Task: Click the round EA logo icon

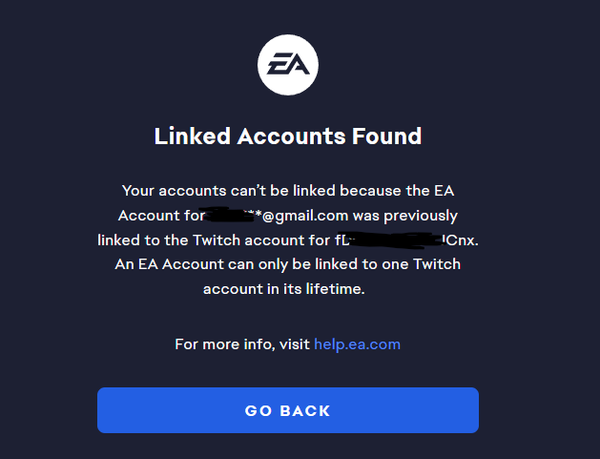Action: click(288, 65)
